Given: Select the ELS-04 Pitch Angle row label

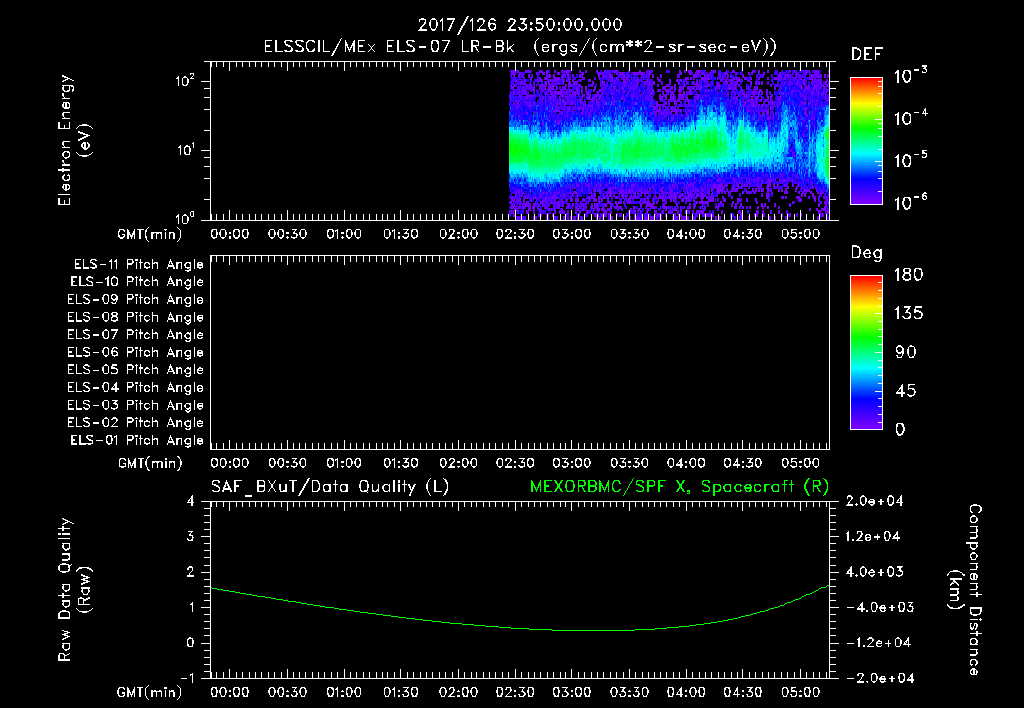Looking at the screenshot, I should [x=135, y=387].
